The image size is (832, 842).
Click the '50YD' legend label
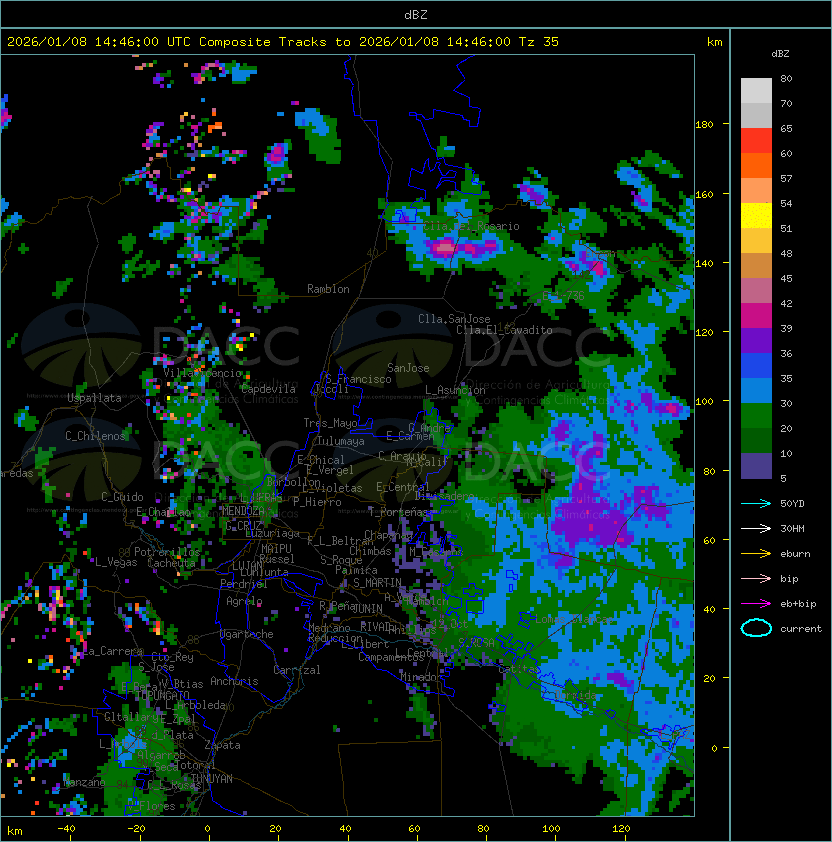pos(792,503)
